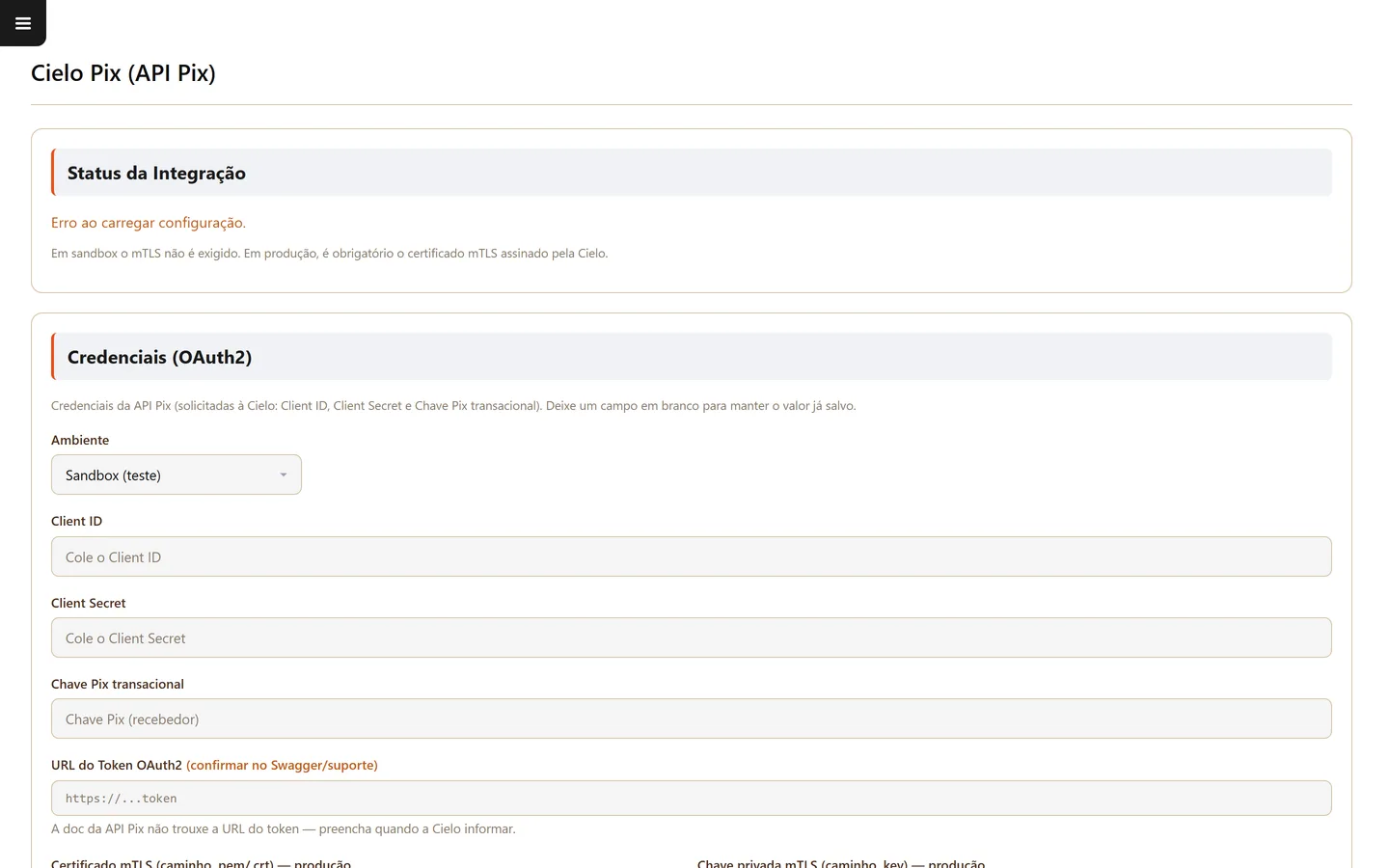The image size is (1389, 868).
Task: Click the https://...token URL field
Action: (692, 798)
